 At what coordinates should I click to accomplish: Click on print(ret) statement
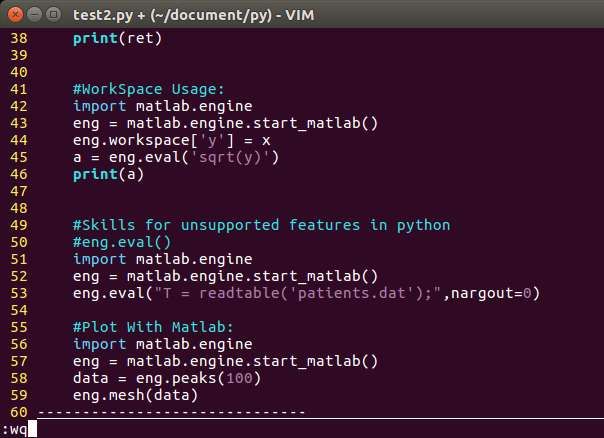click(x=117, y=38)
